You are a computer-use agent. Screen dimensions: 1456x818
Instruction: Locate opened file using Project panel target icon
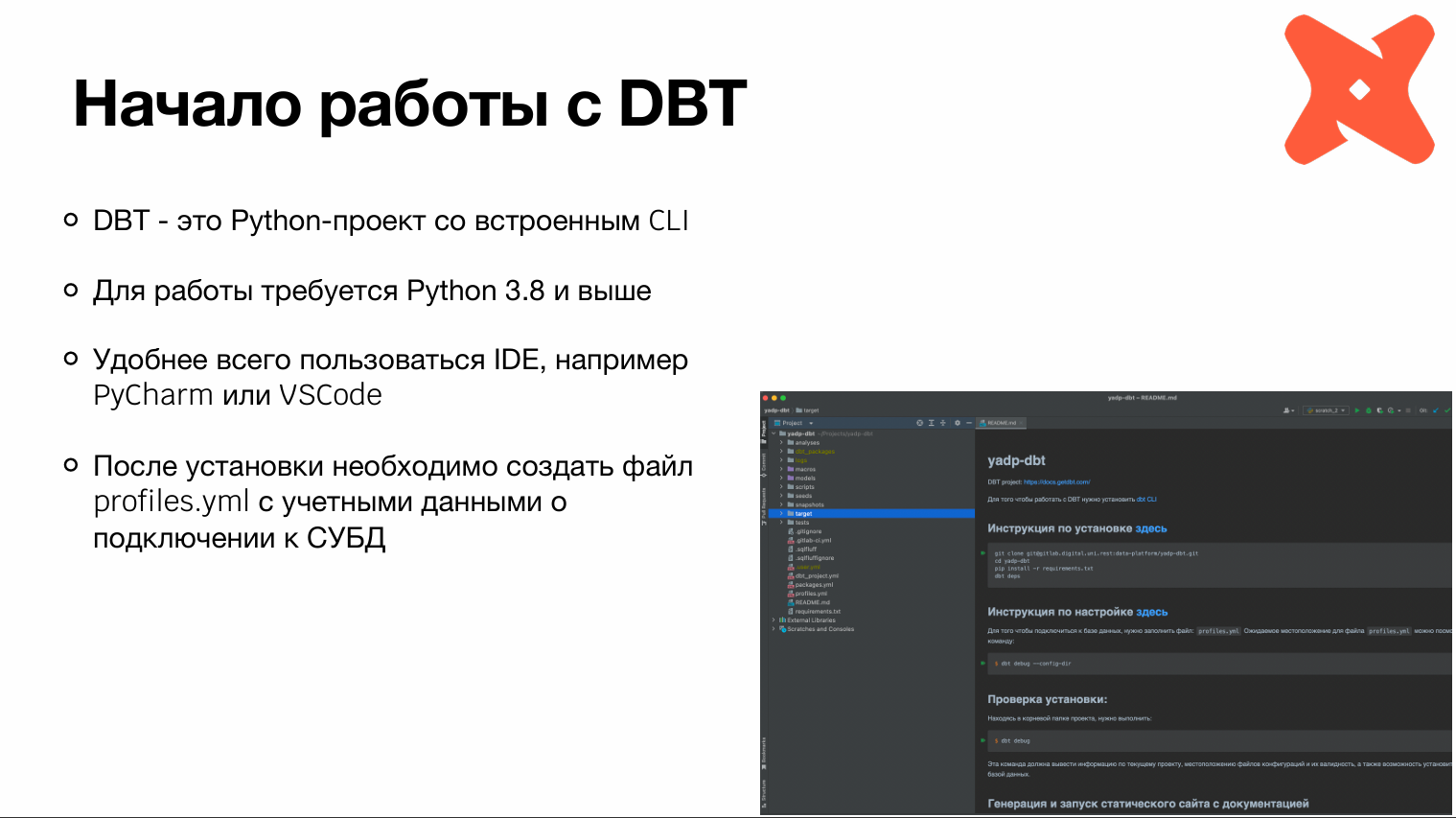point(919,423)
